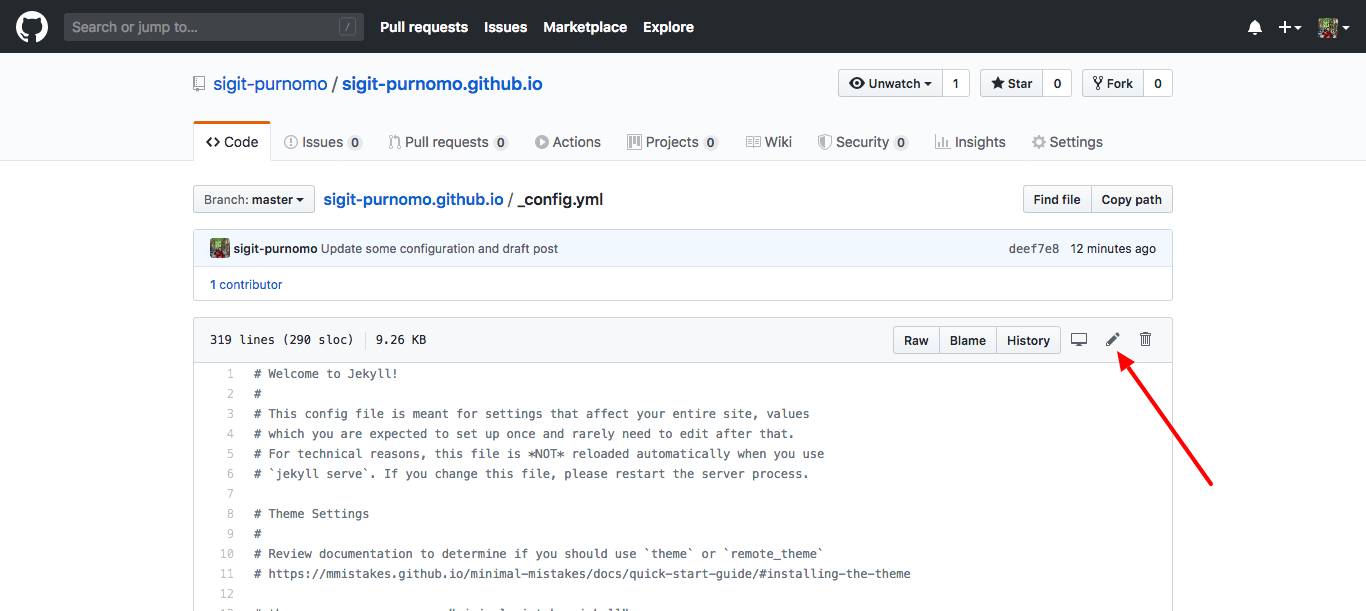
Task: Switch to the Actions tab
Action: [568, 142]
